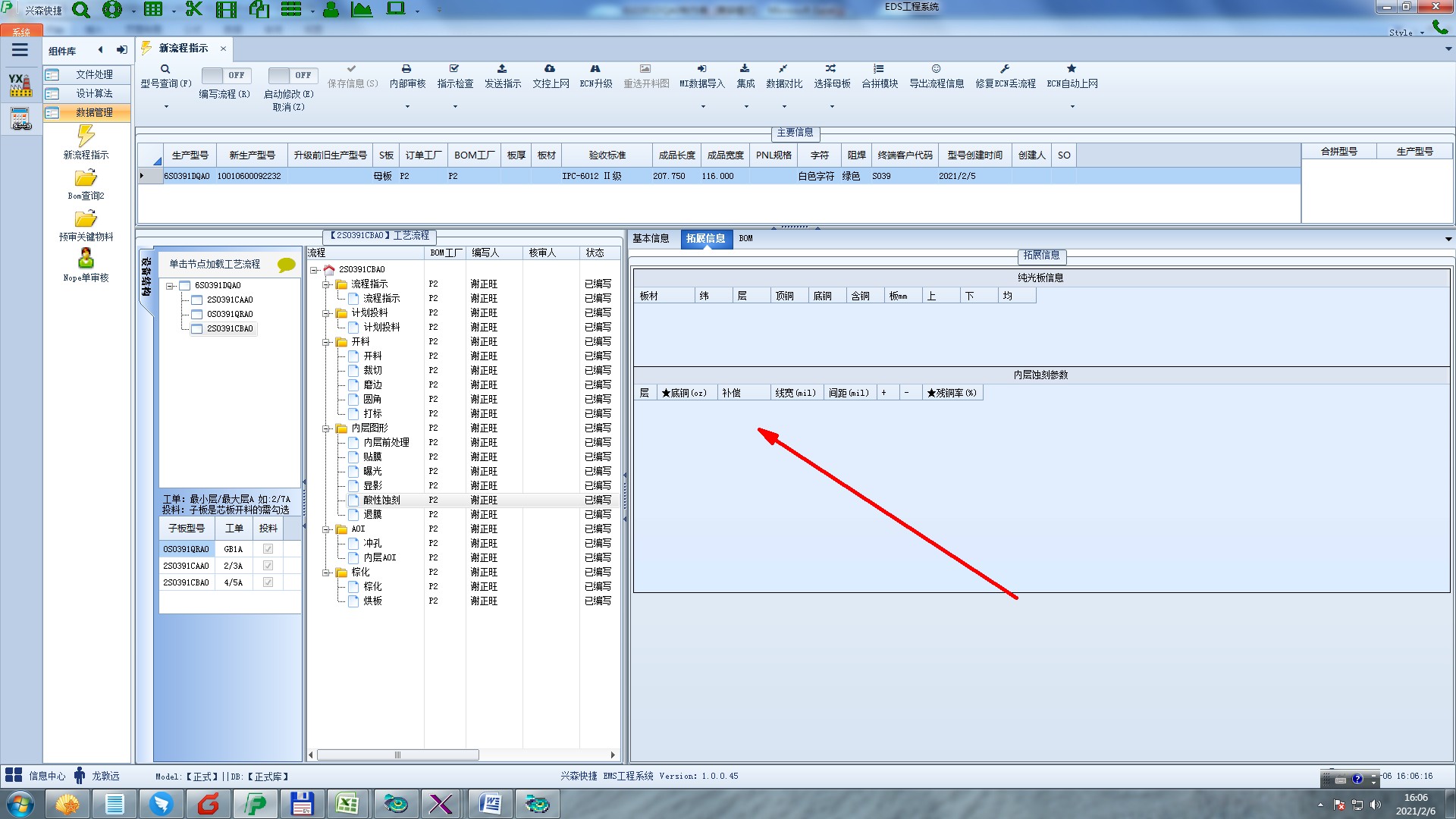The image size is (1456, 819).
Task: Switch to the 基本信息 tab
Action: [x=651, y=238]
